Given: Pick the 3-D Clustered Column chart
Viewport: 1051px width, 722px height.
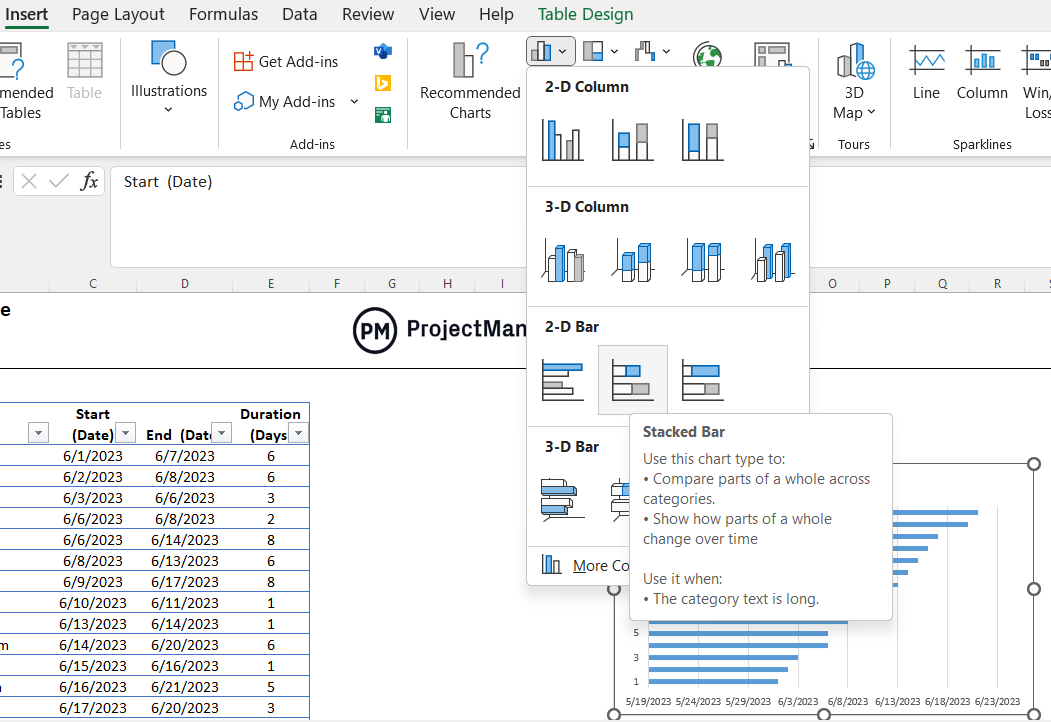Looking at the screenshot, I should (562, 260).
